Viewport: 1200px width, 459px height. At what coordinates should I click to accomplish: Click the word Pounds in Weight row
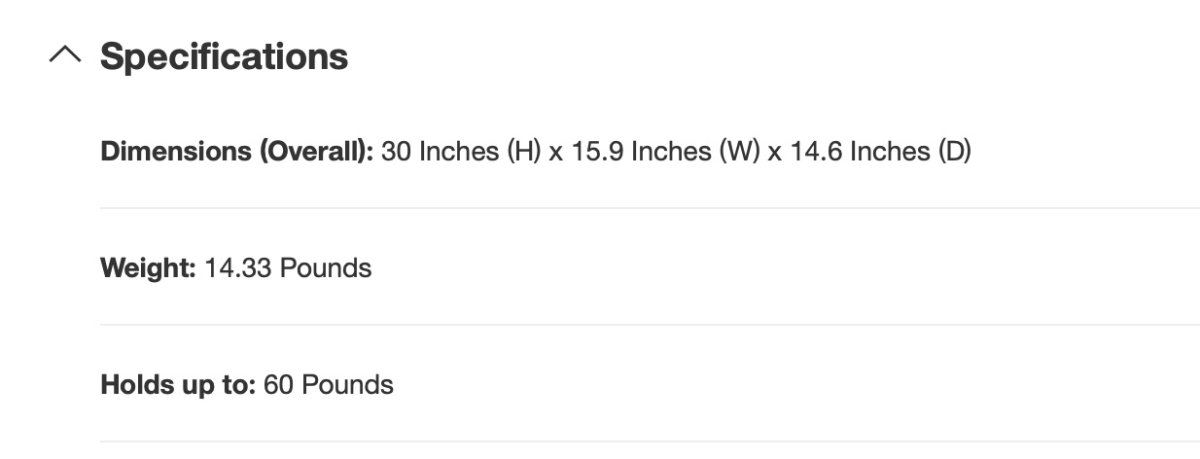click(326, 268)
